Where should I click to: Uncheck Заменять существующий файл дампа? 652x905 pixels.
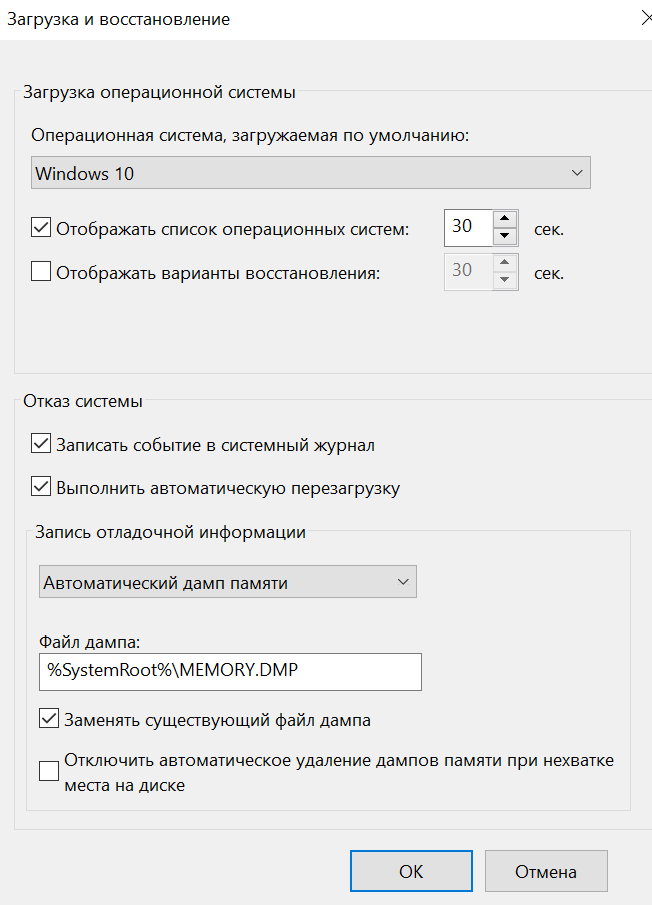point(48,719)
